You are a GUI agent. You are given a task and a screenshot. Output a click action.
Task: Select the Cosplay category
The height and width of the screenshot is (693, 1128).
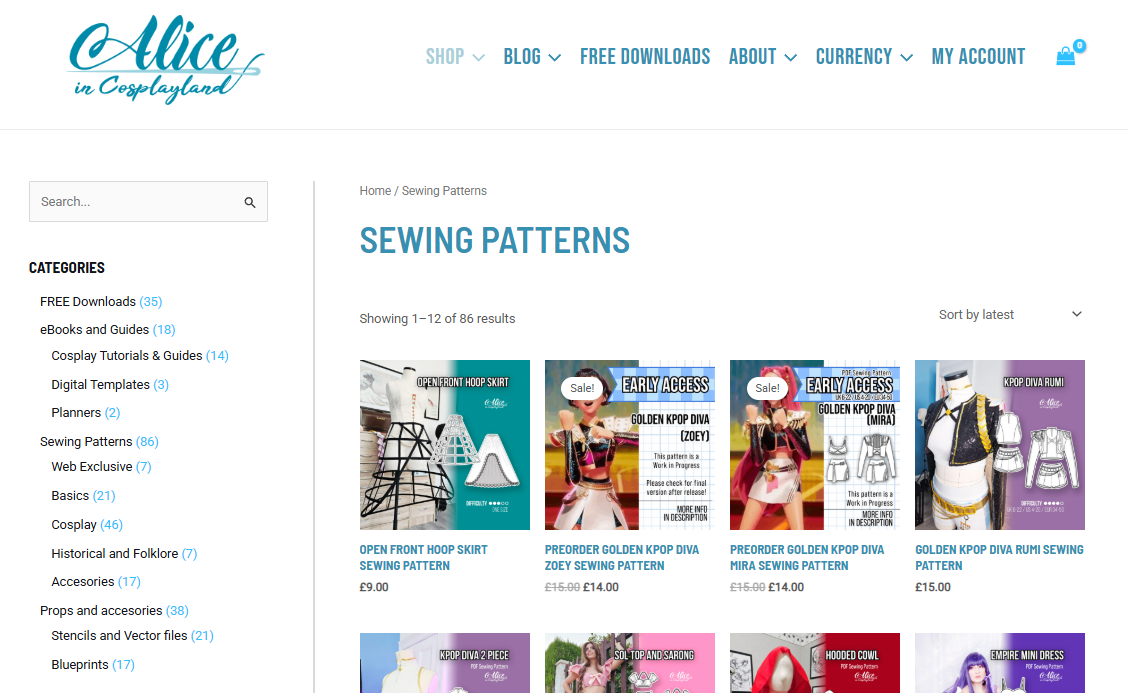73,525
